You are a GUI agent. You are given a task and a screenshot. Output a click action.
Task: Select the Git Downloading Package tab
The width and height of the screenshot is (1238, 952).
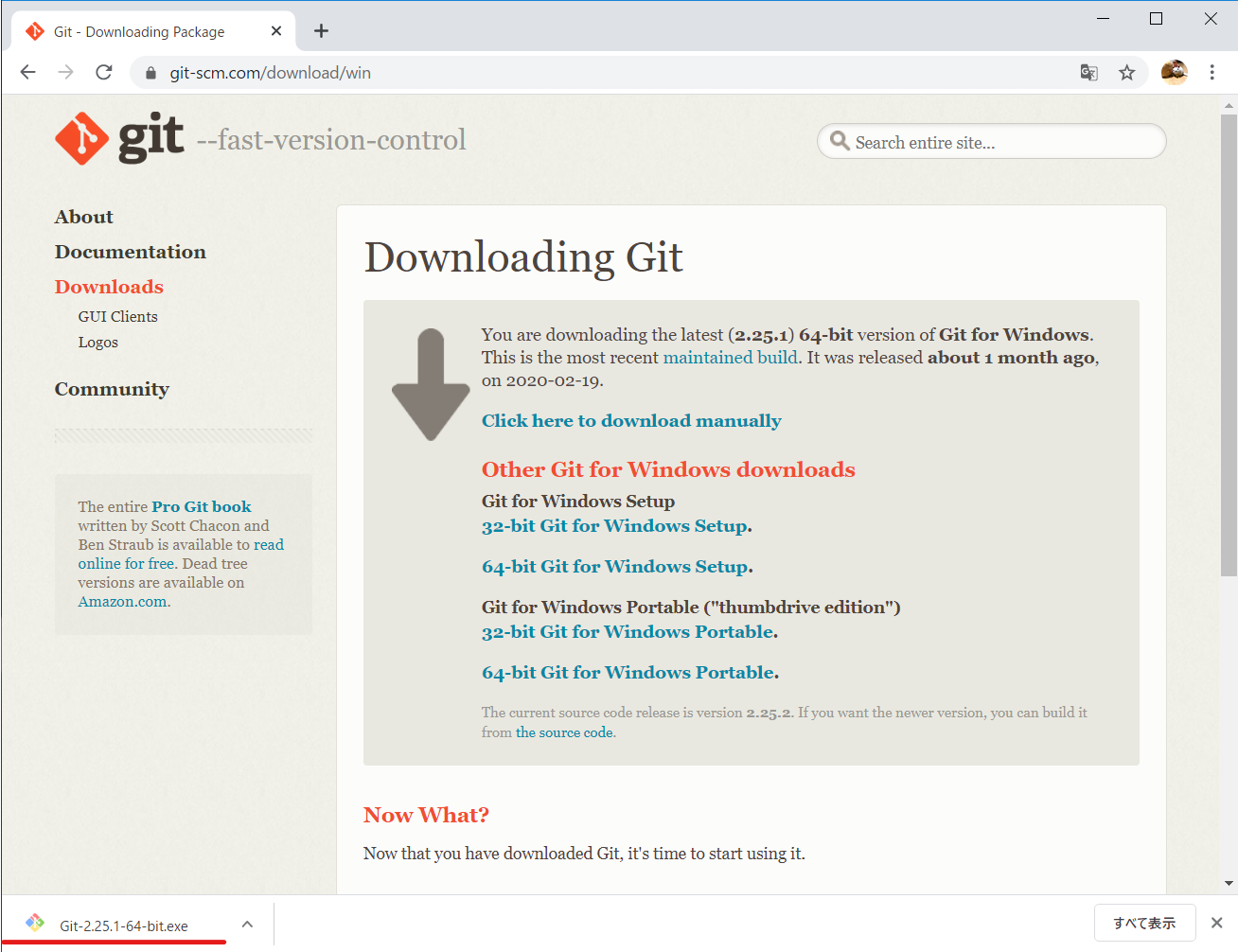(x=153, y=31)
